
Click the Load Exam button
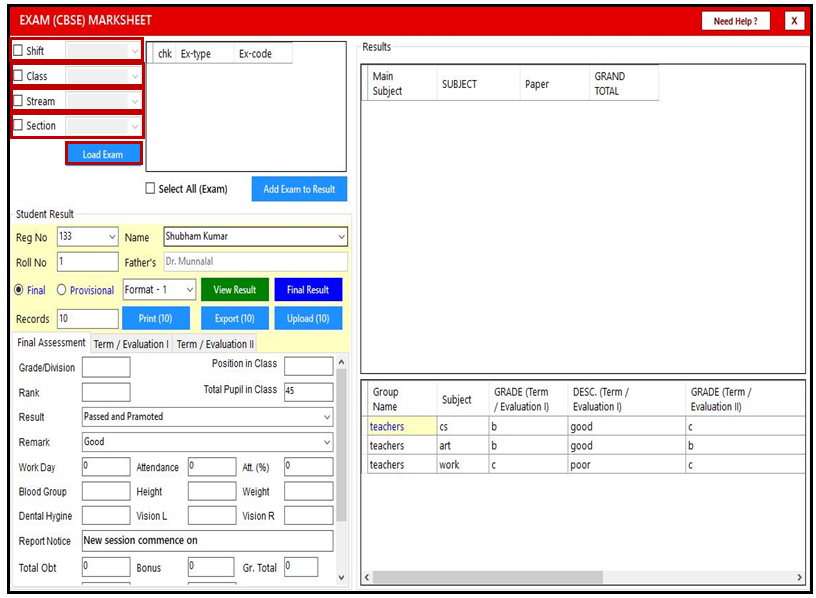pos(103,154)
